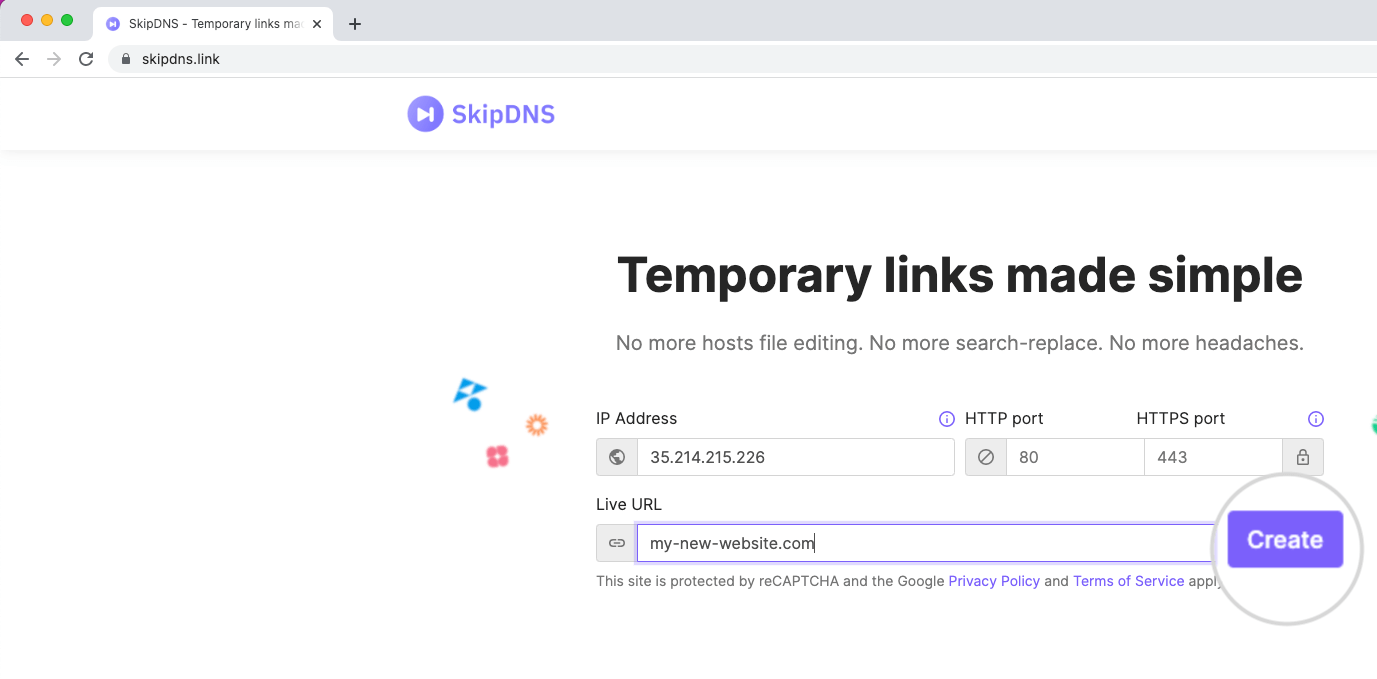Image resolution: width=1377 pixels, height=679 pixels.
Task: Click the padlock icon beside HTTPS port
Action: 1303,457
